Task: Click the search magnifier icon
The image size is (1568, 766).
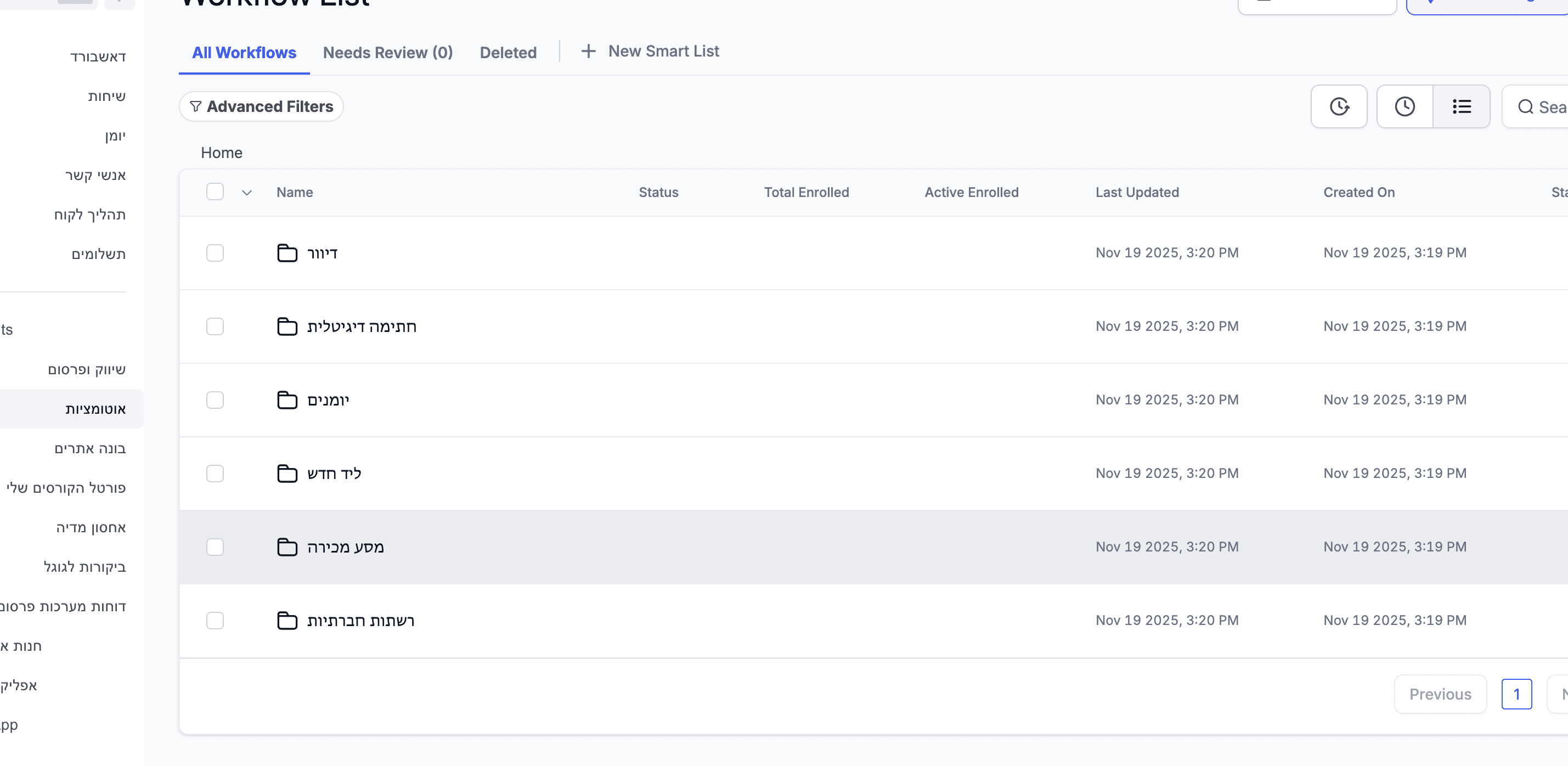Action: [x=1525, y=107]
